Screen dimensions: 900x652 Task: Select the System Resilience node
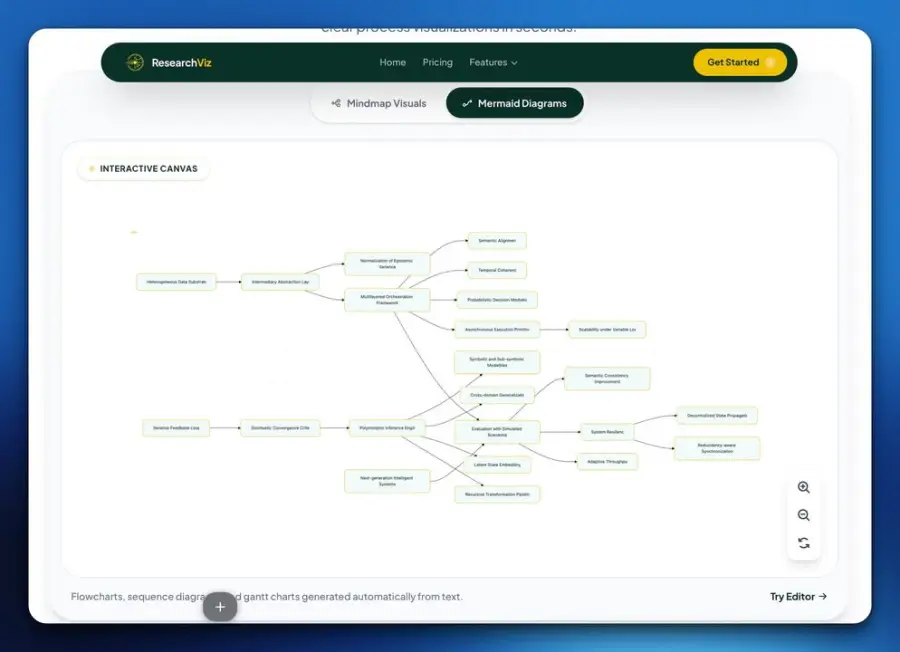[x=607, y=432]
